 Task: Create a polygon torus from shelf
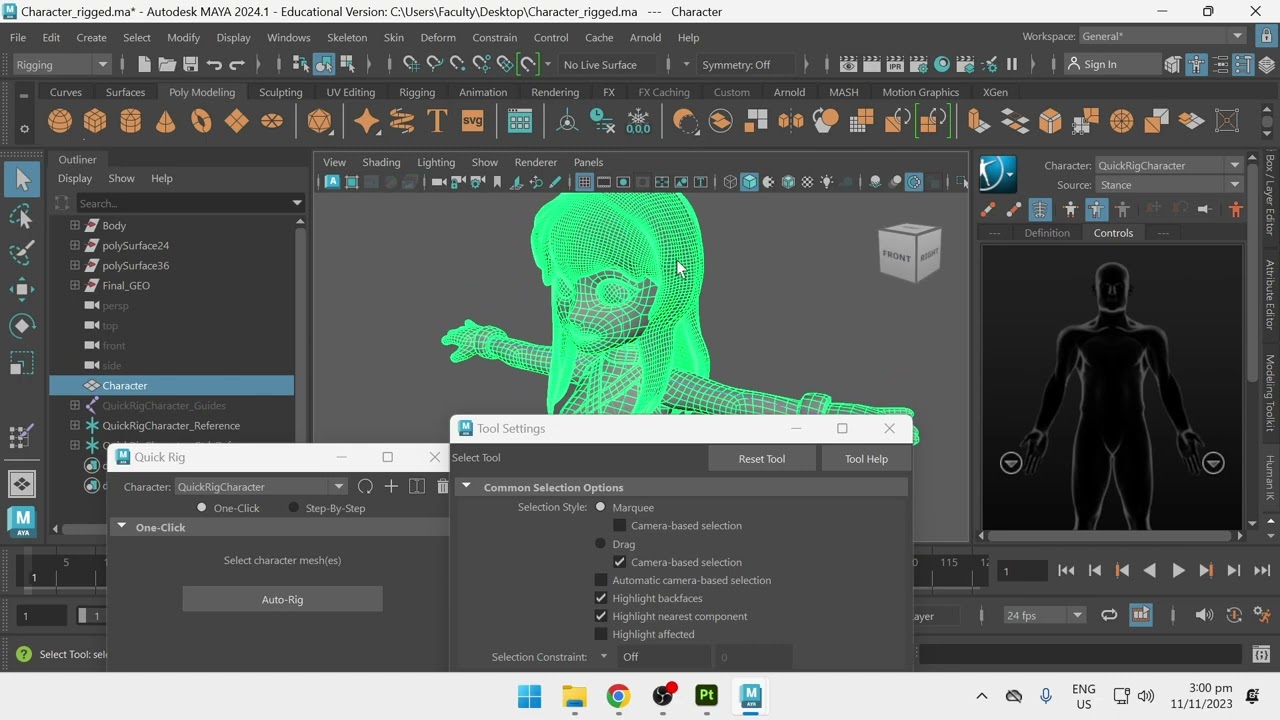(x=201, y=121)
